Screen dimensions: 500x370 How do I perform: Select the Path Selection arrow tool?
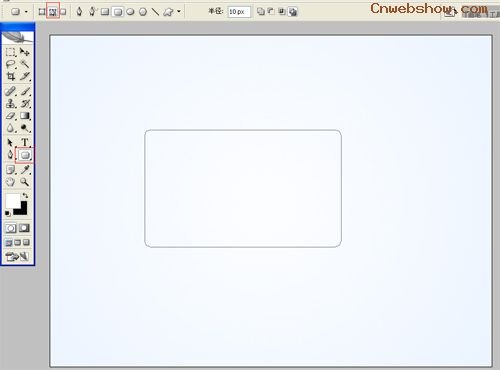(10, 143)
